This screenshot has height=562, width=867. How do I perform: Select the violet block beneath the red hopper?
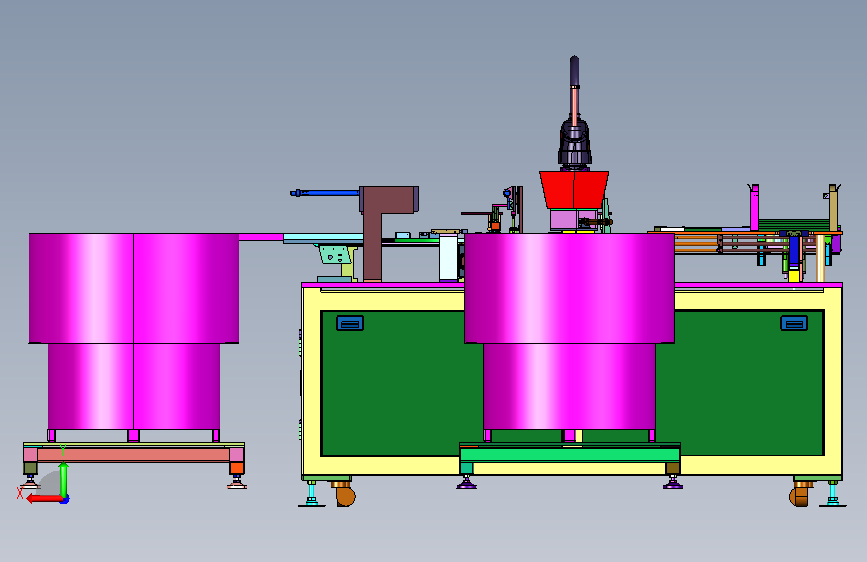pos(563,220)
